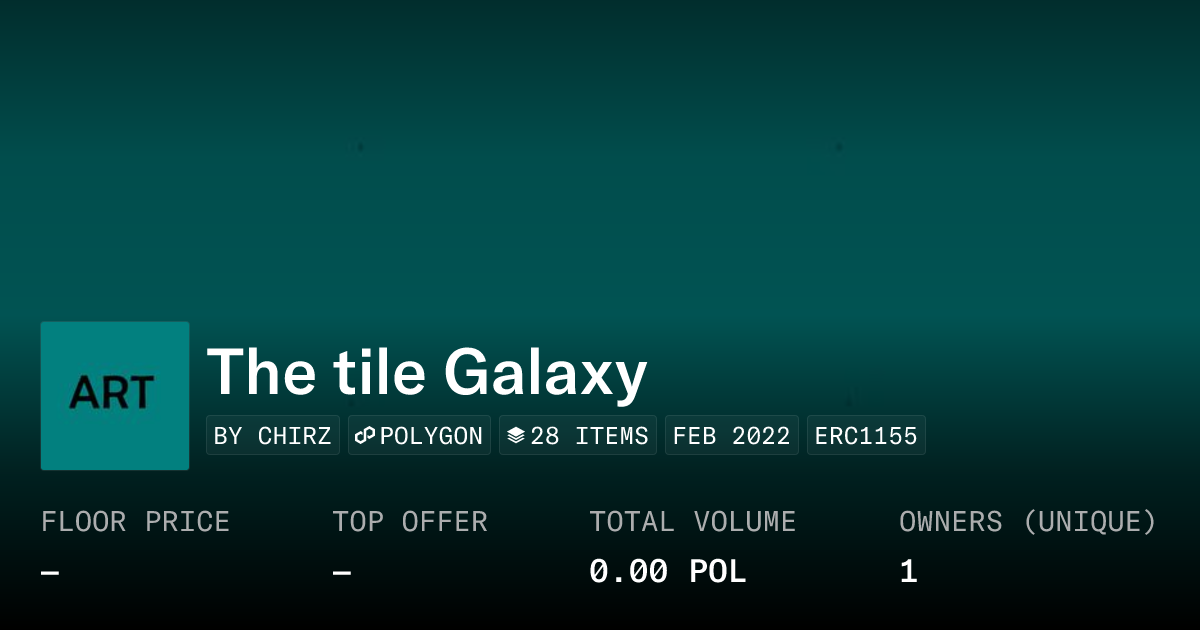Click the POL currency unit in volume
The image size is (1200, 630).
717,572
